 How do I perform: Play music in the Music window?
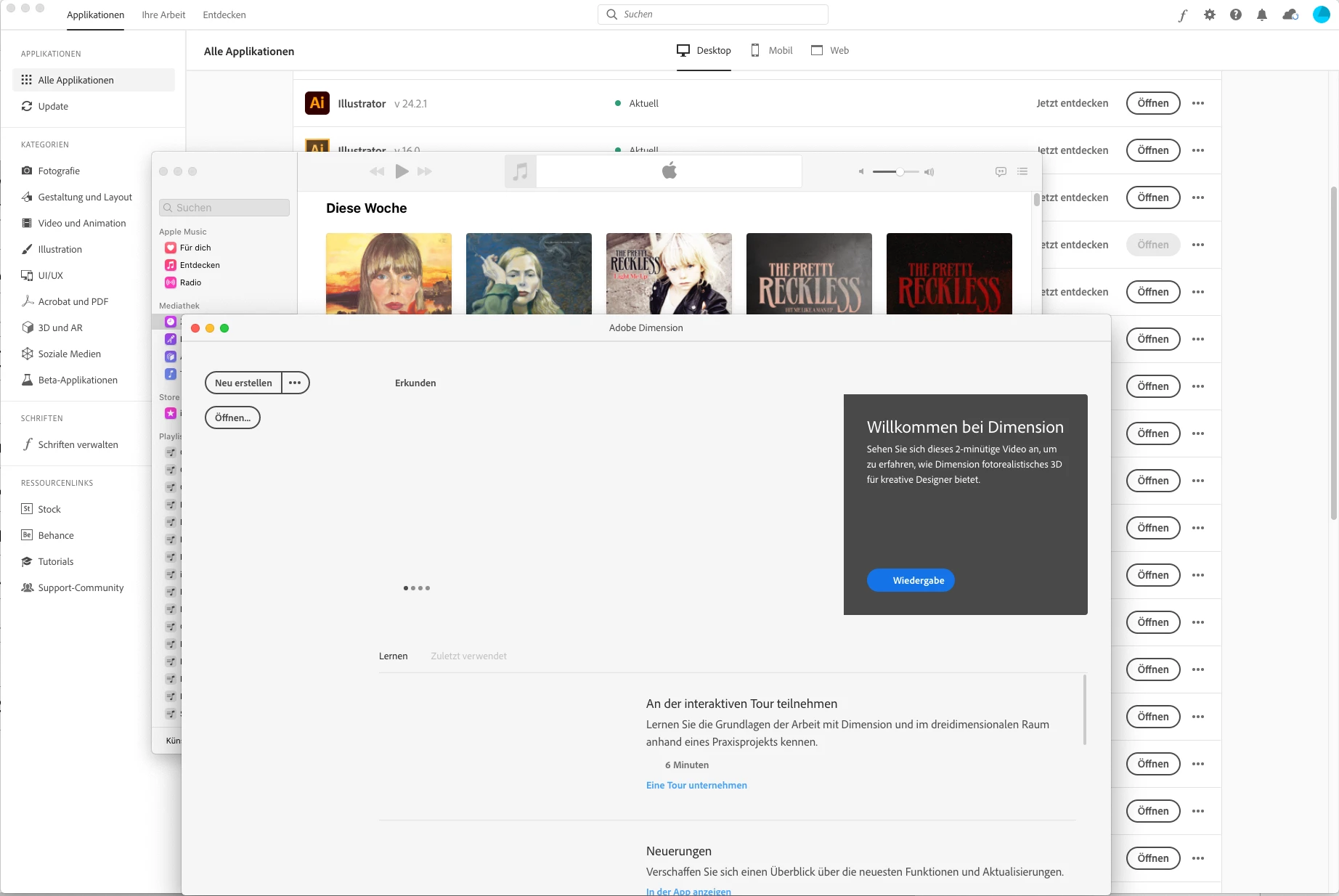[402, 171]
